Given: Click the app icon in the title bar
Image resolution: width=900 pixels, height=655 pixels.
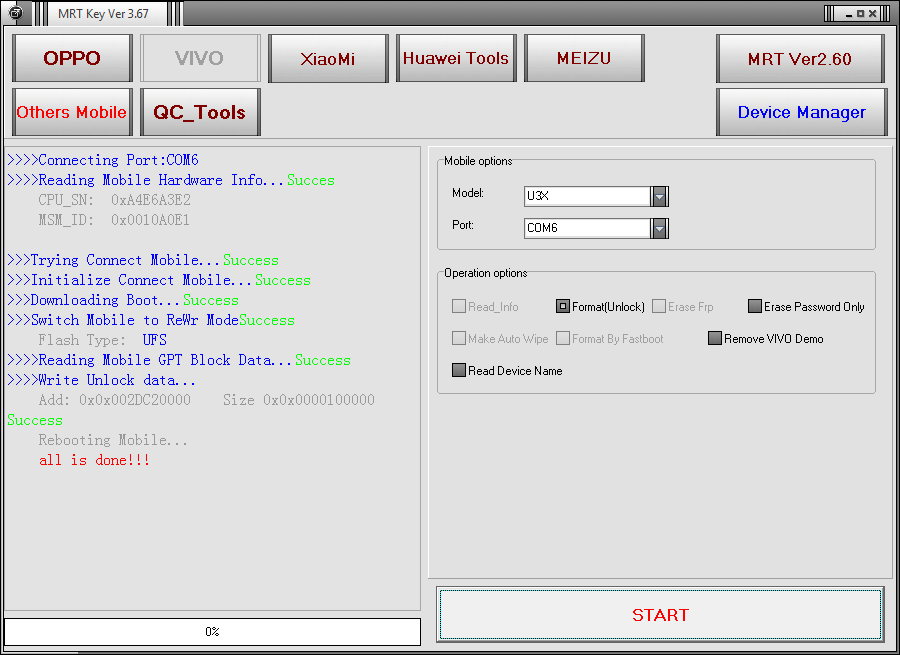Looking at the screenshot, I should (x=16, y=13).
